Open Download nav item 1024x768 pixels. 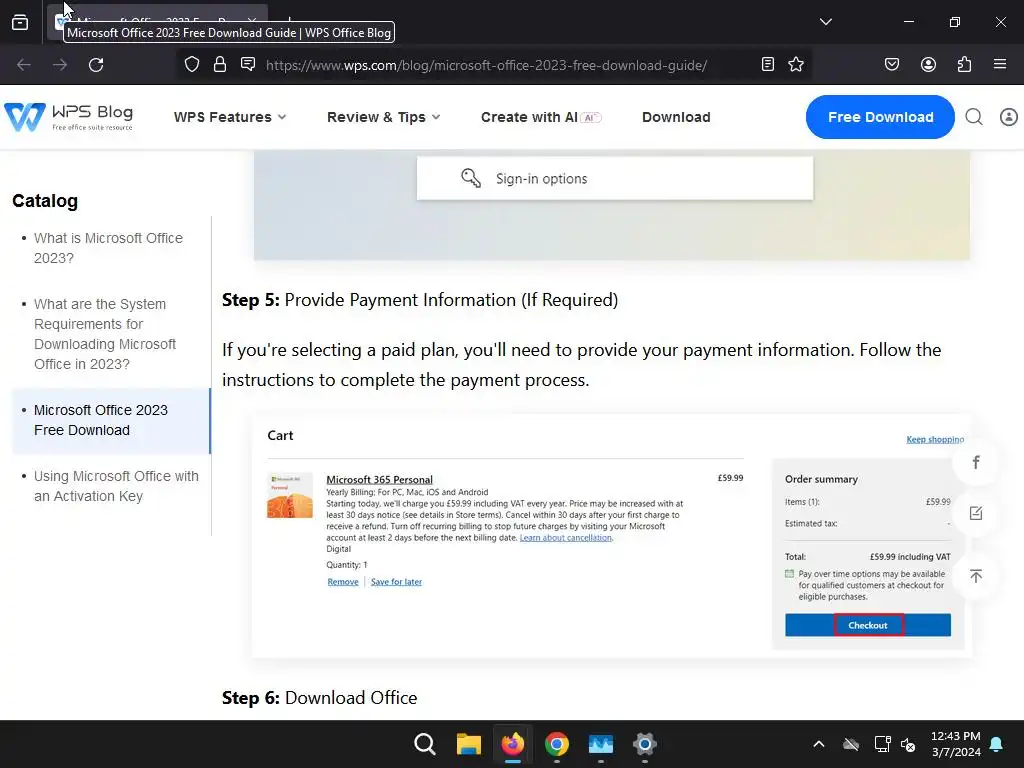click(x=676, y=118)
